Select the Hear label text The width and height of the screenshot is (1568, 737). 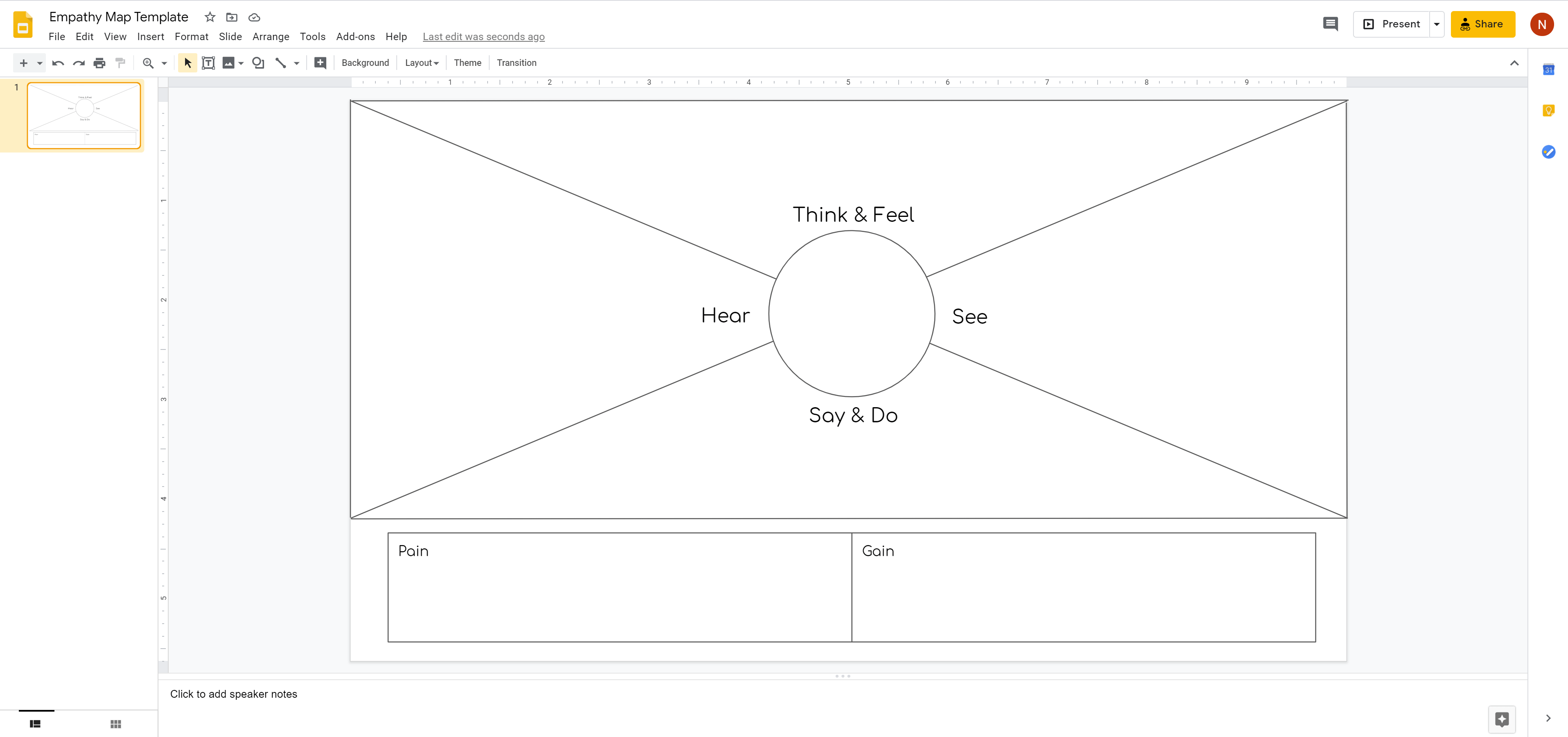[x=725, y=315]
